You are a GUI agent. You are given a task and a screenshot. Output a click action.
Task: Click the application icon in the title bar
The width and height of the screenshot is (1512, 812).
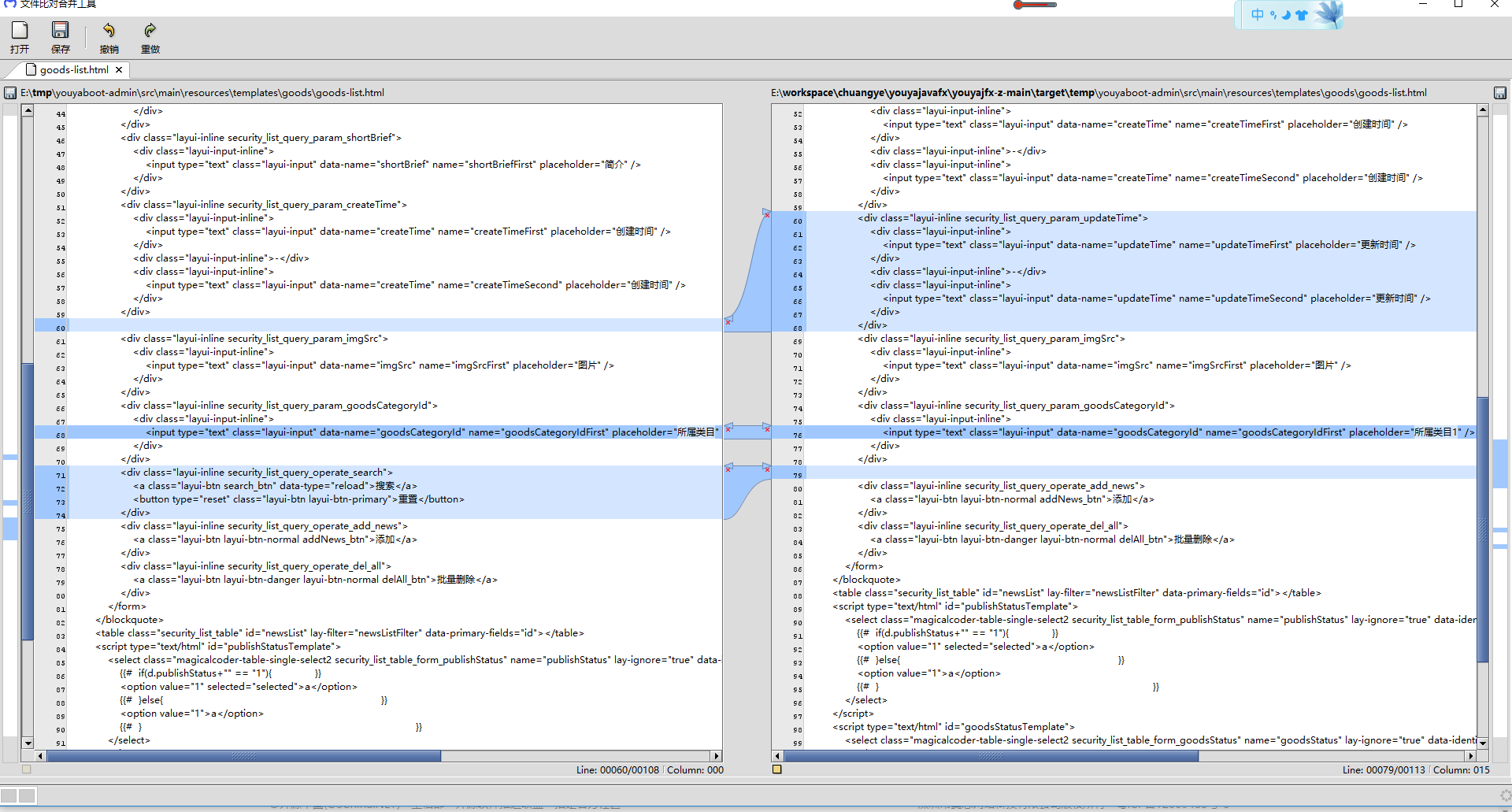pos(10,4)
